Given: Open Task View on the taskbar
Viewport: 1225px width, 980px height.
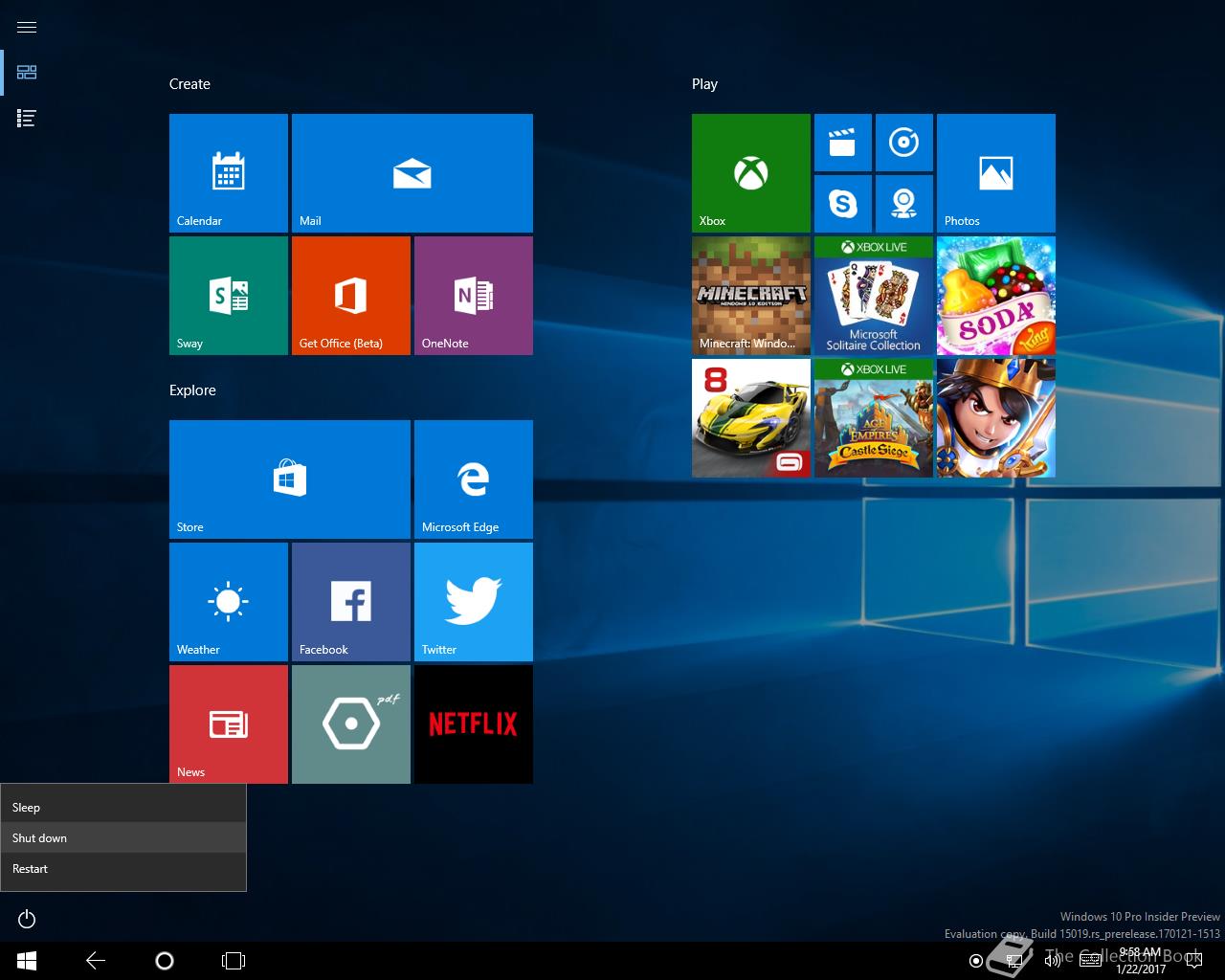Looking at the screenshot, I should 234,961.
